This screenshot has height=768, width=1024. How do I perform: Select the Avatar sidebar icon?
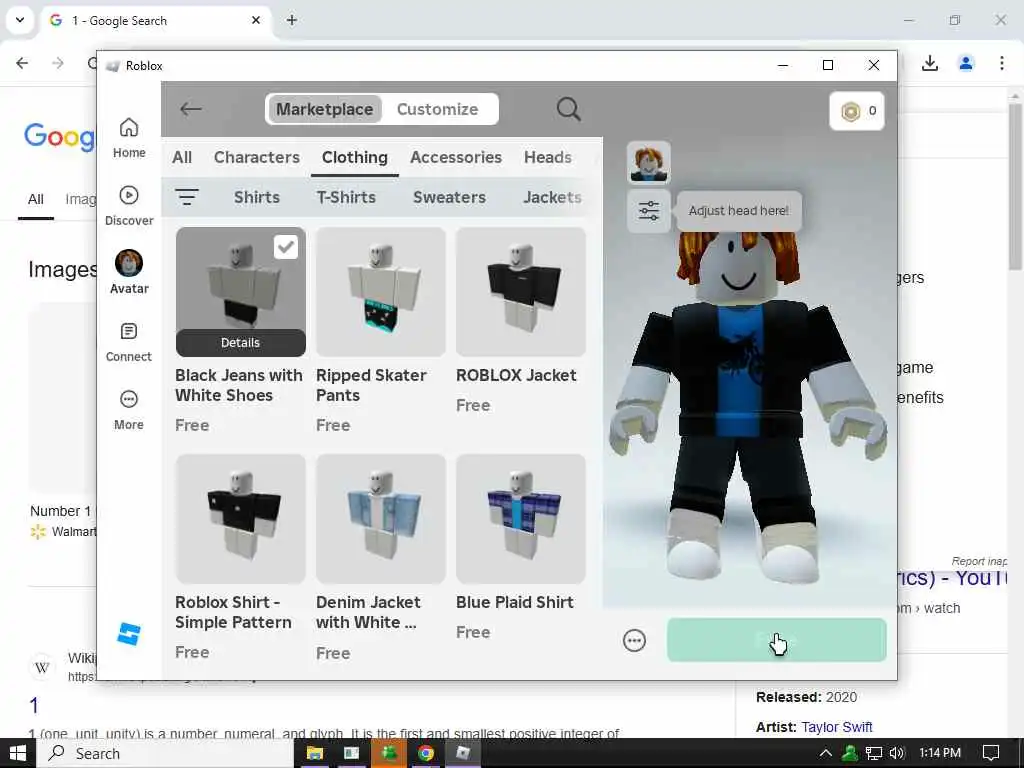tap(129, 272)
